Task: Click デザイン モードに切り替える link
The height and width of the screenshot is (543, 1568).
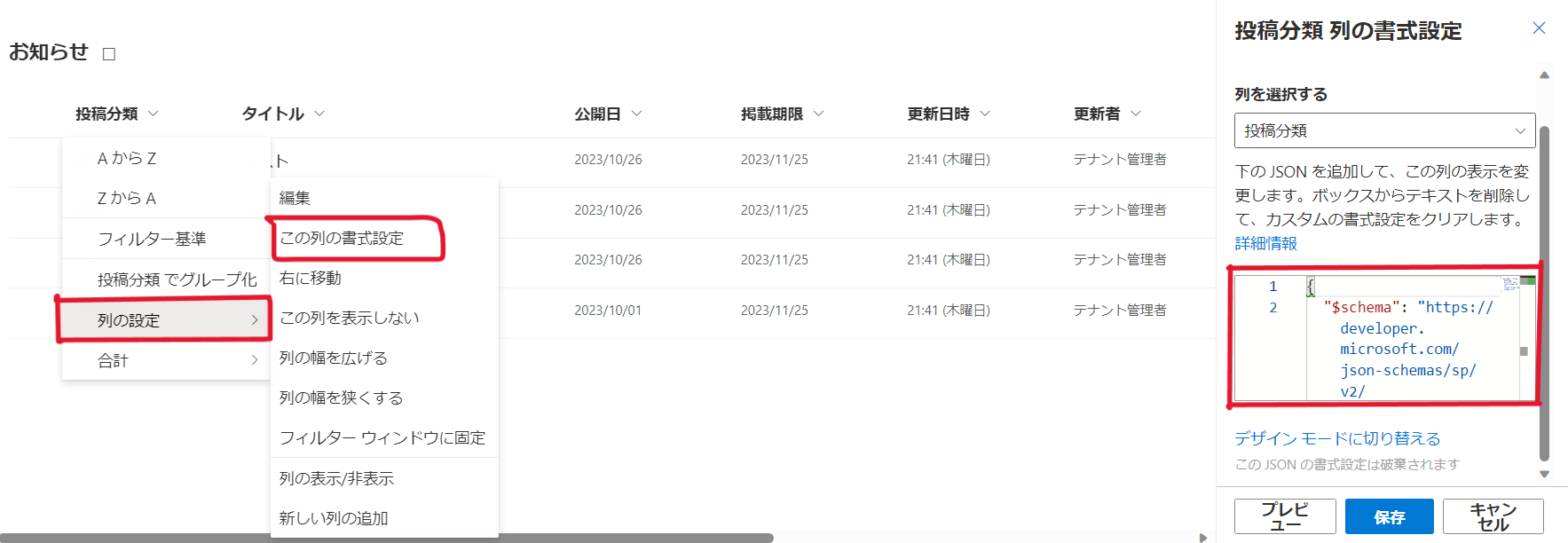Action: [x=1336, y=438]
